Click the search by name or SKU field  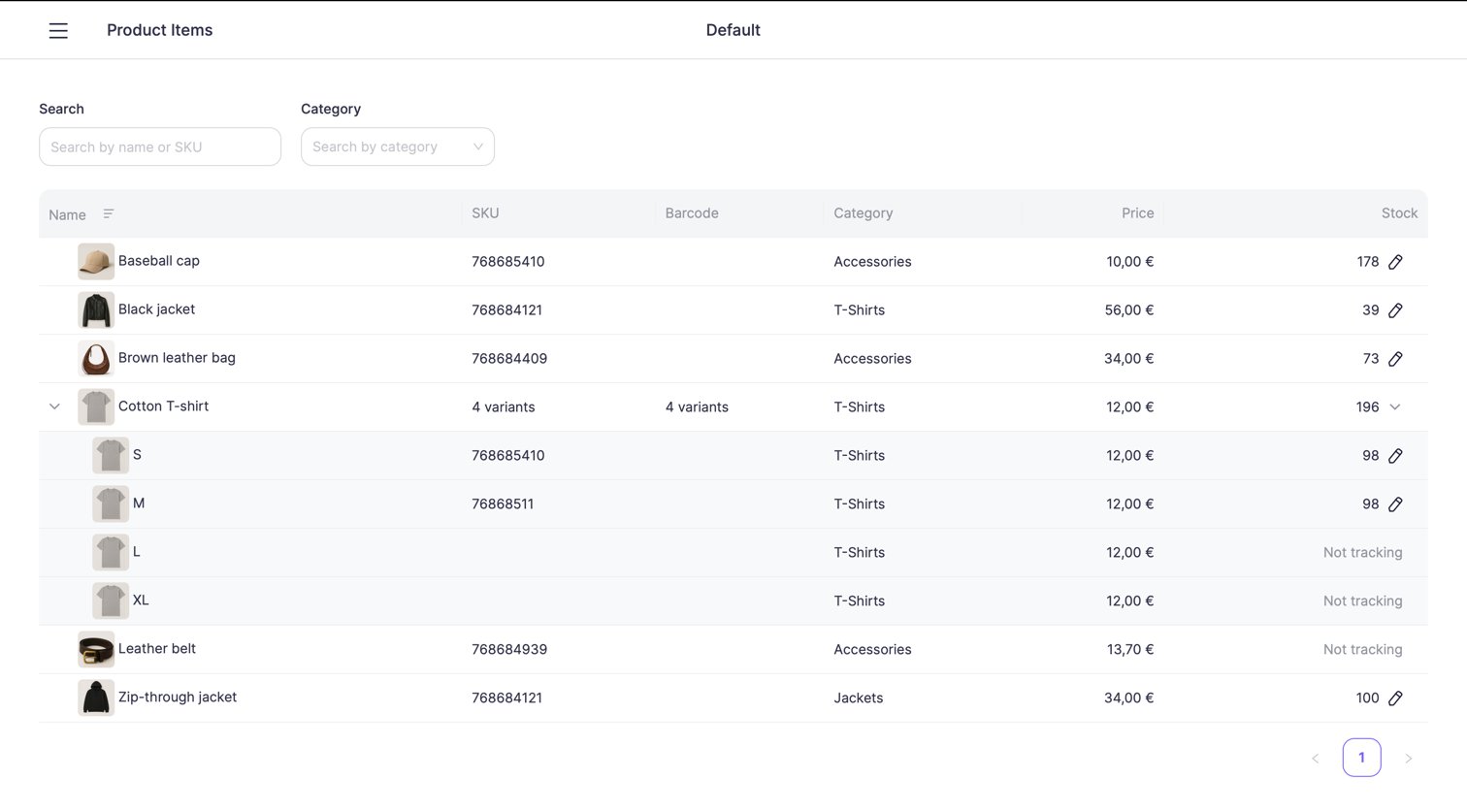pos(160,146)
